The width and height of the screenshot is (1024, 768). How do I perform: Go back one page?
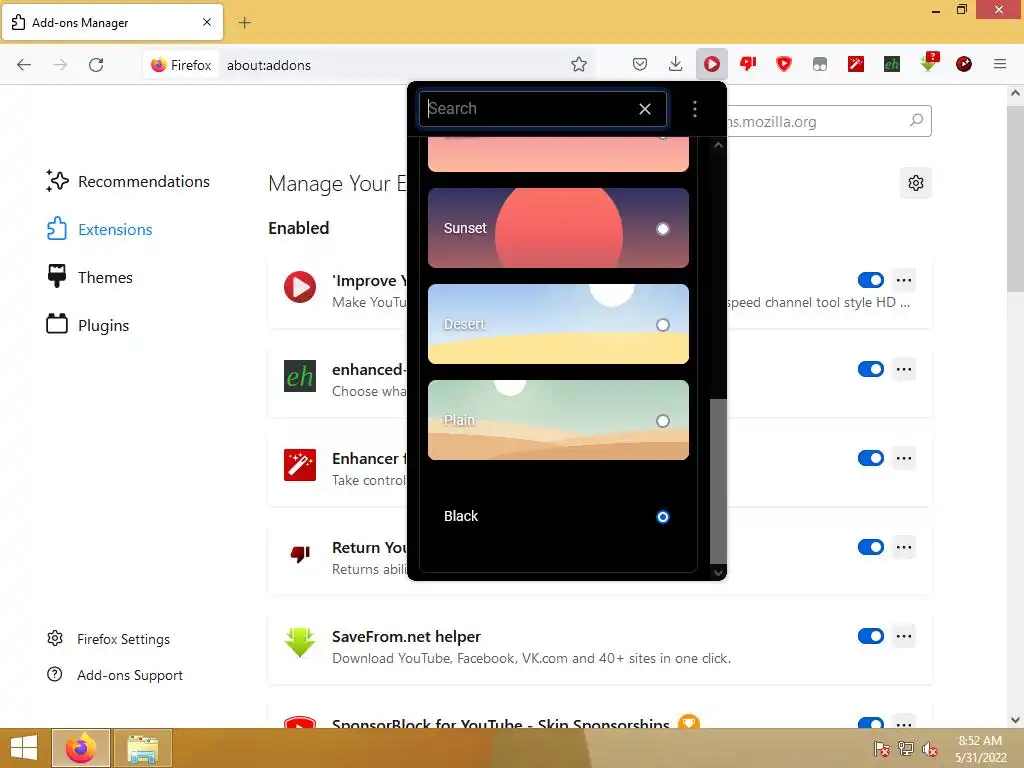coord(24,65)
